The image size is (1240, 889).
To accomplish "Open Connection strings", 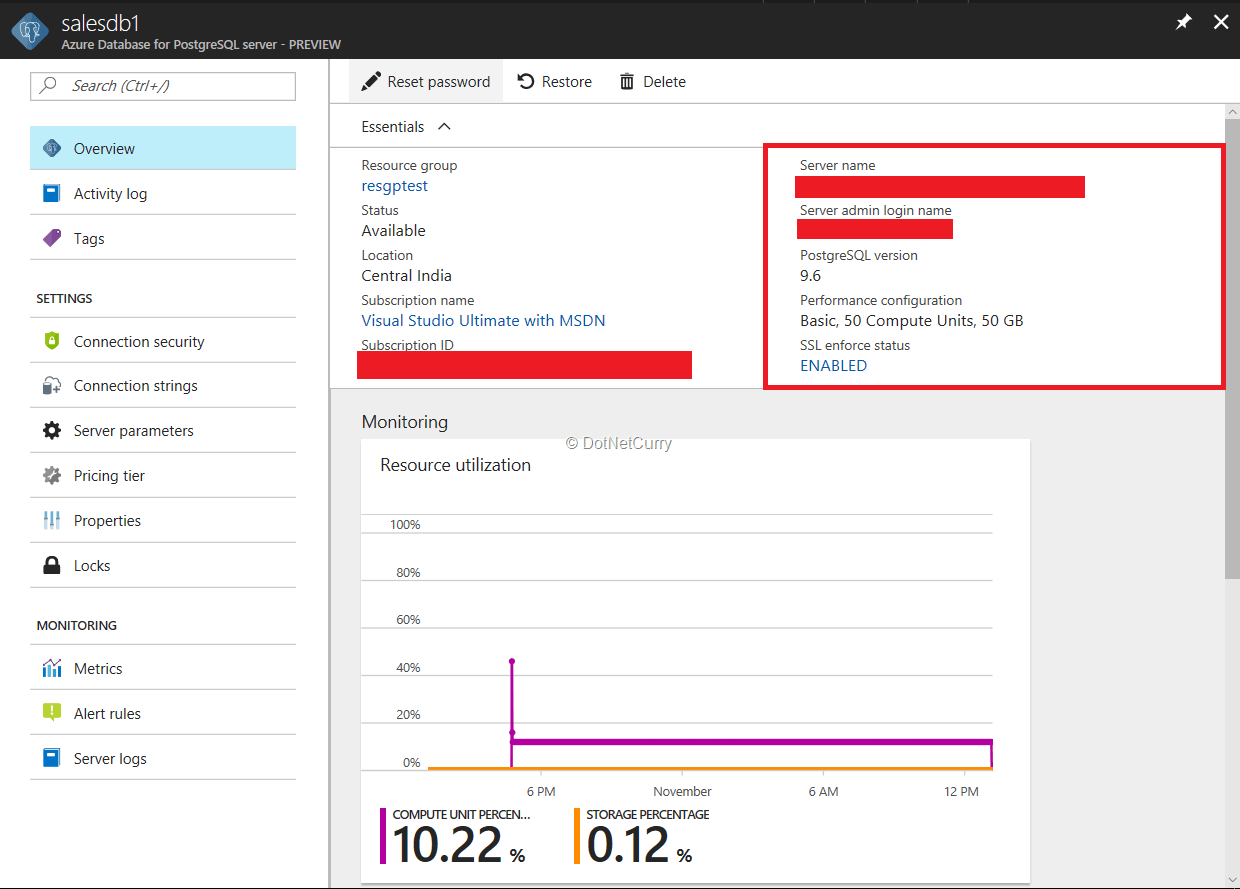I will click(x=163, y=386).
